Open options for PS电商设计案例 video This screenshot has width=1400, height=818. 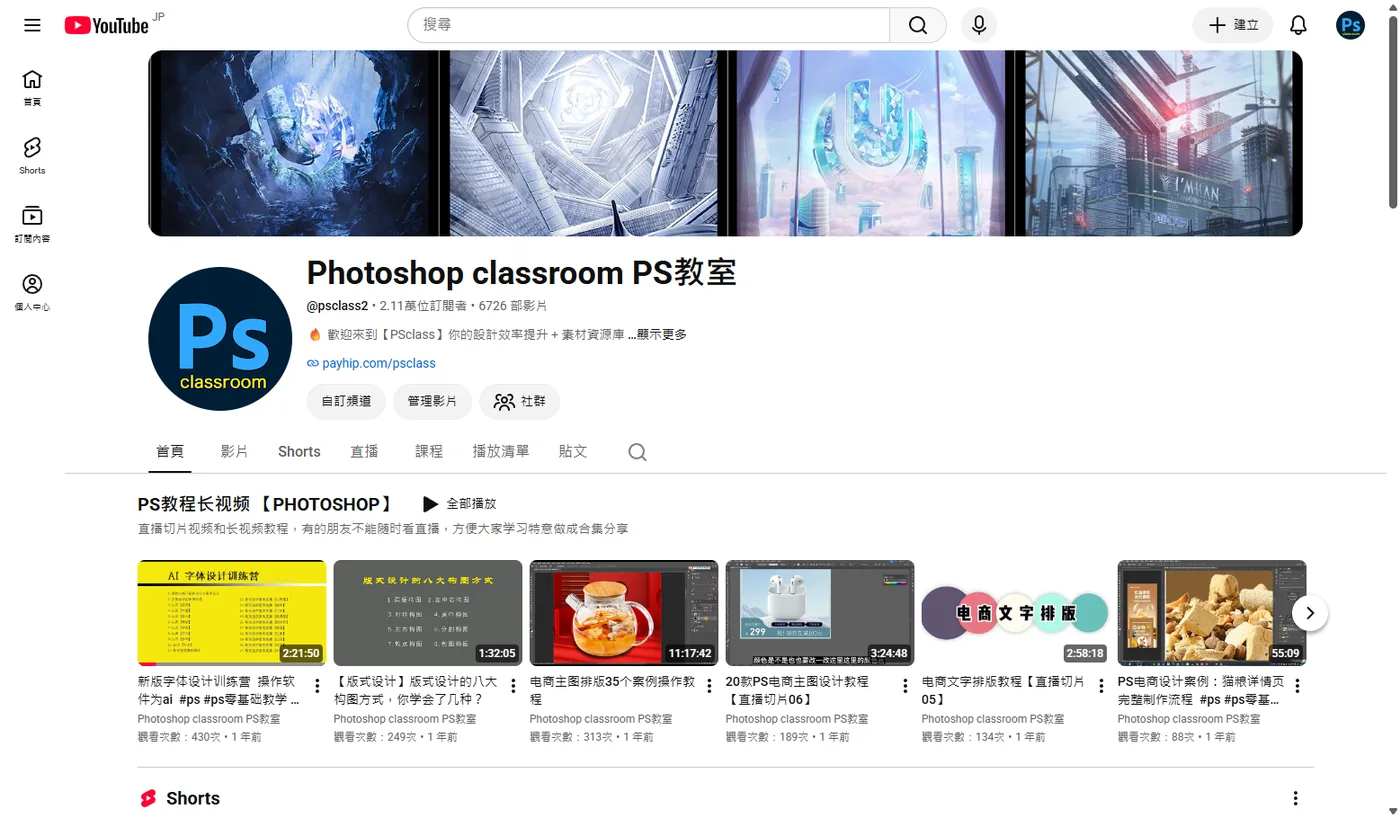pos(1297,686)
